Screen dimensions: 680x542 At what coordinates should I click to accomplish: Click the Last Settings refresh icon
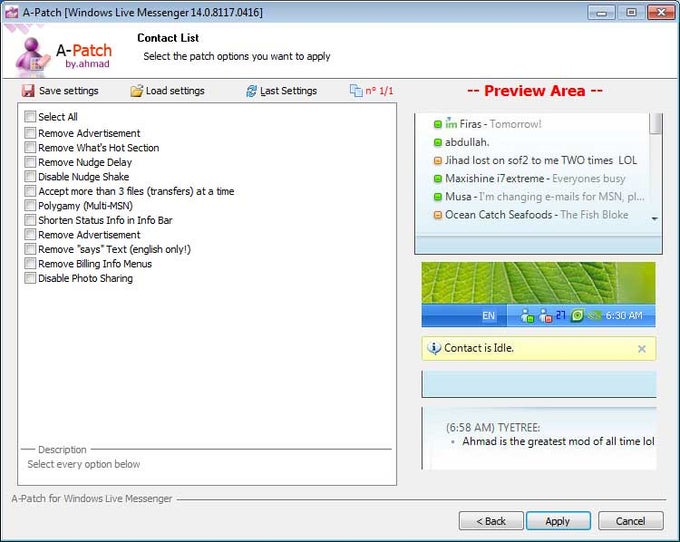[x=251, y=91]
